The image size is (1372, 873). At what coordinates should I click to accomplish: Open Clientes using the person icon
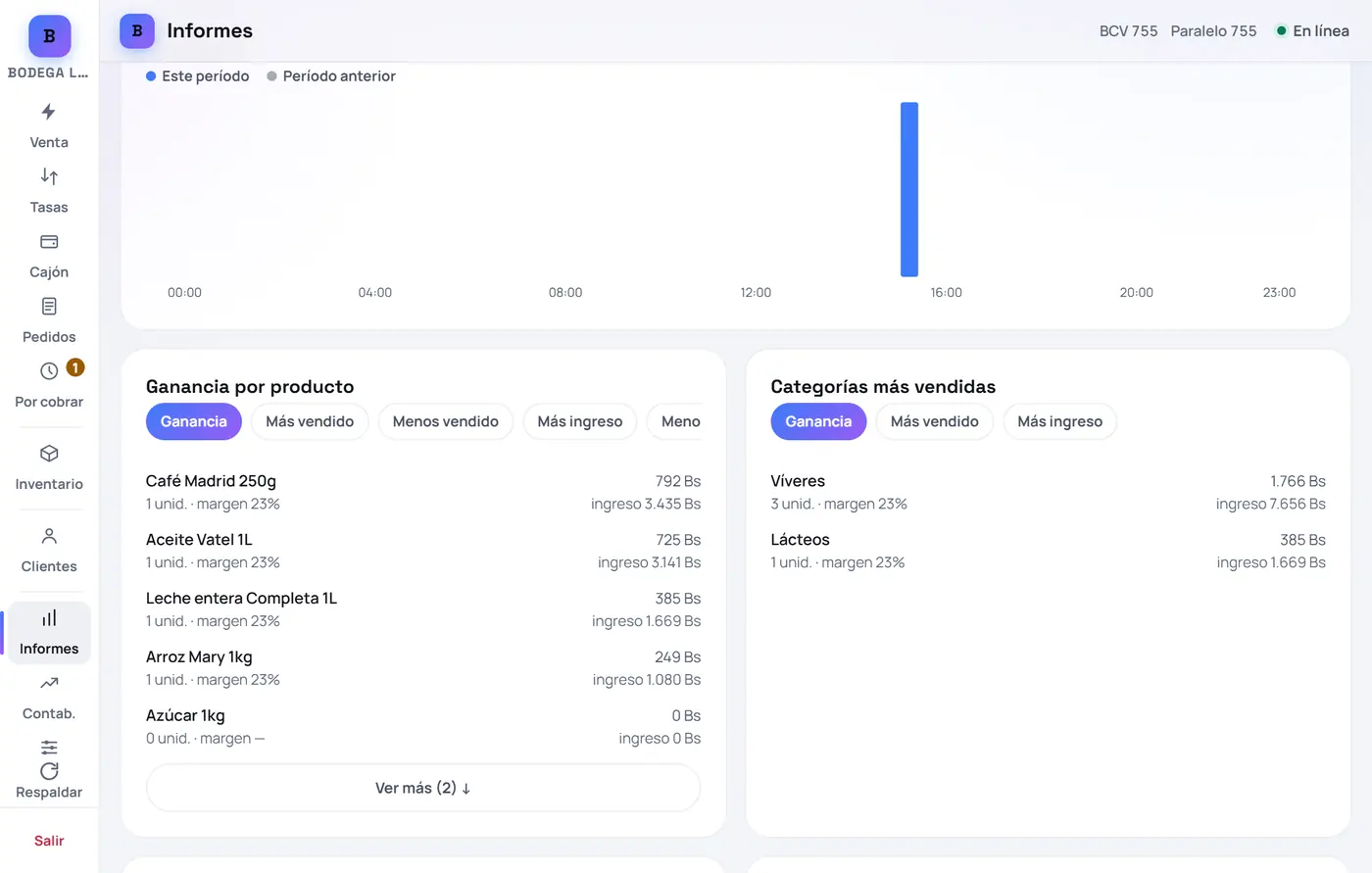(49, 536)
